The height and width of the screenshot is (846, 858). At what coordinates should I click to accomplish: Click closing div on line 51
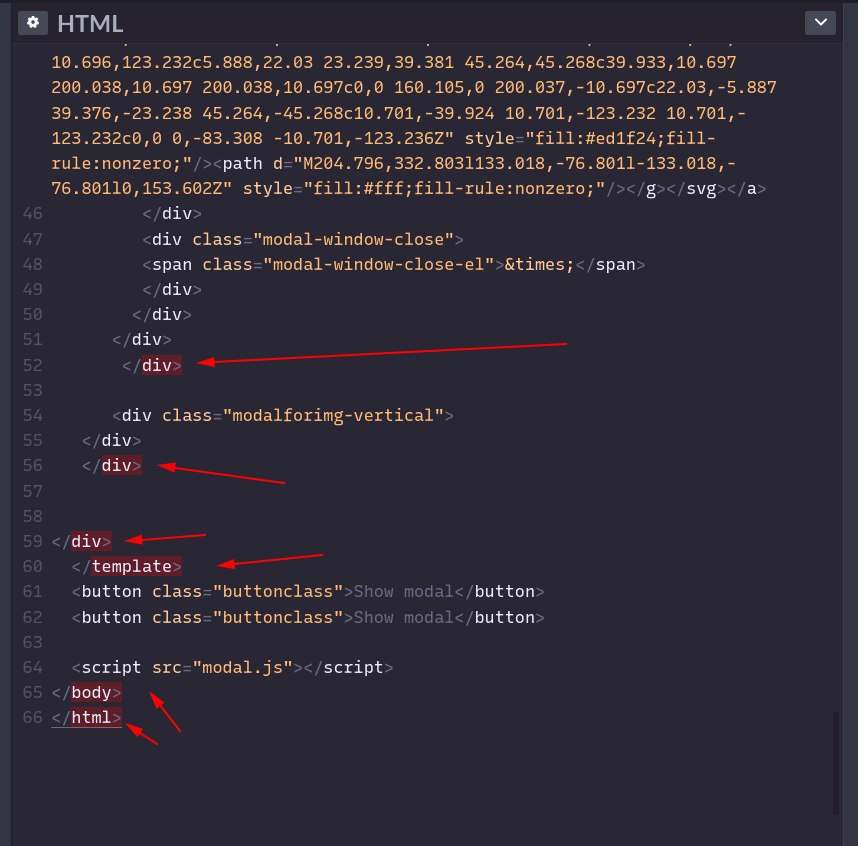coord(142,340)
